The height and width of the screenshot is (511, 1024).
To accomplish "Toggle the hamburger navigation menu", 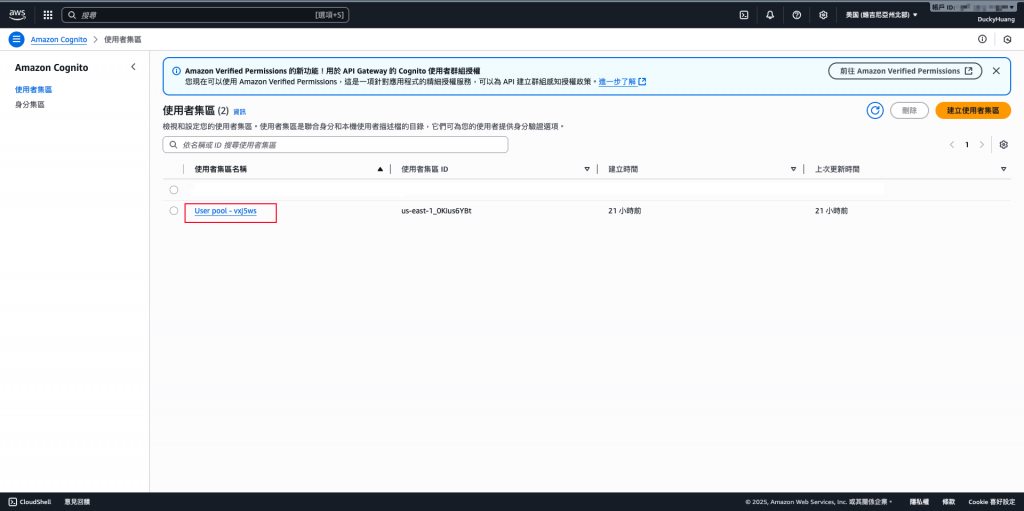I will tap(16, 39).
